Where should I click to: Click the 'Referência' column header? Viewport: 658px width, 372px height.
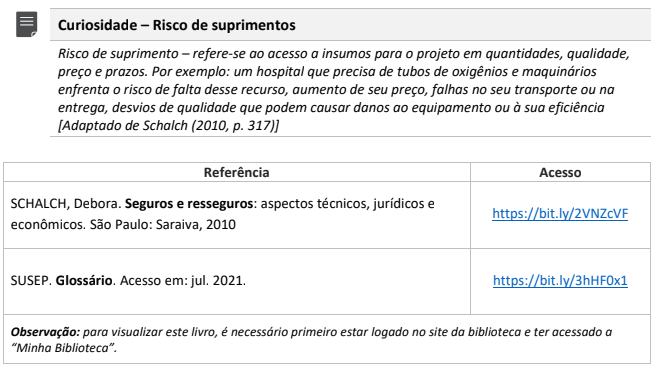[236, 173]
